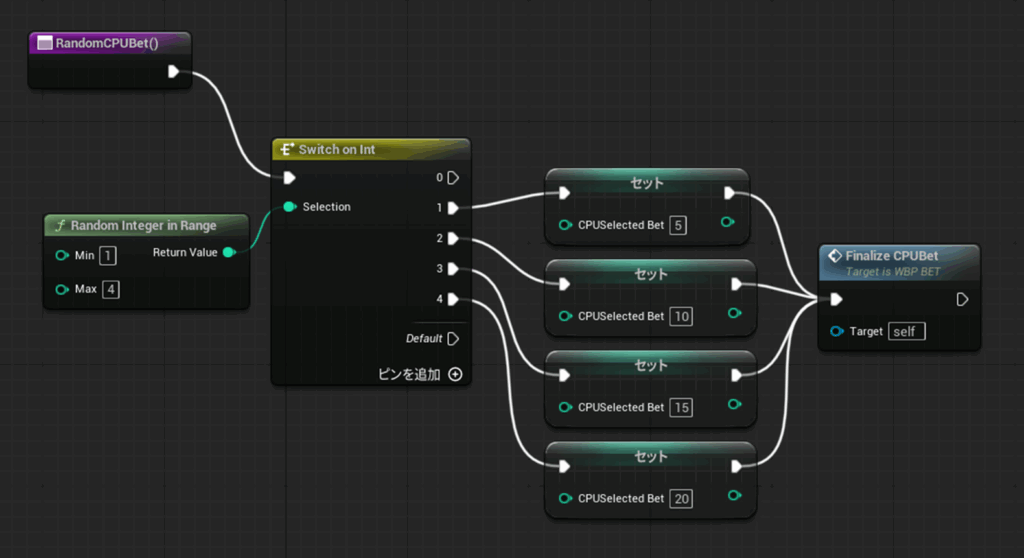The width and height of the screenshot is (1024, 558).
Task: Select the Finalize CPUBet node title
Action: click(x=891, y=256)
